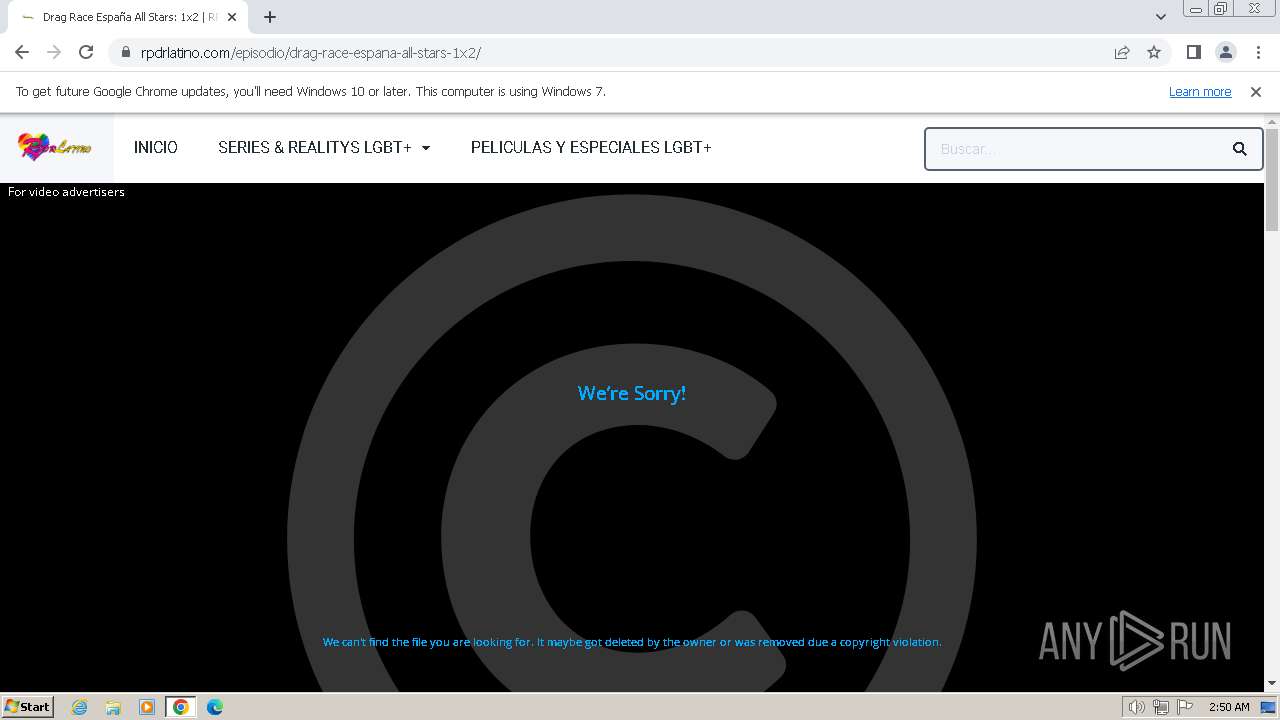Open Action Center flag icon
The width and height of the screenshot is (1280, 720).
tap(1185, 707)
